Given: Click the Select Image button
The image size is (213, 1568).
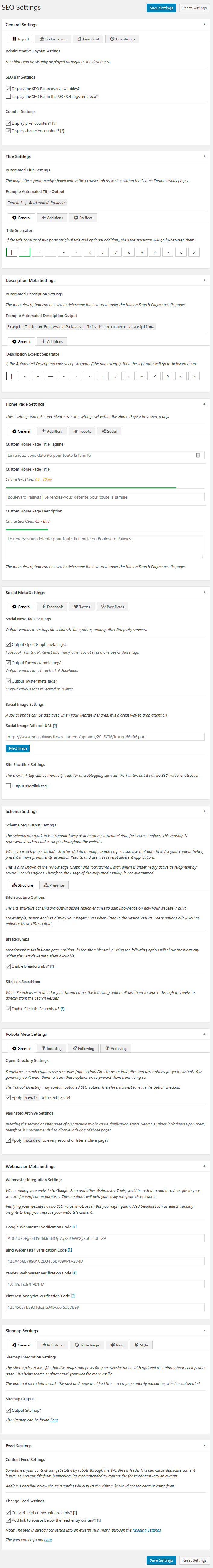Looking at the screenshot, I should pyautogui.click(x=18, y=749).
